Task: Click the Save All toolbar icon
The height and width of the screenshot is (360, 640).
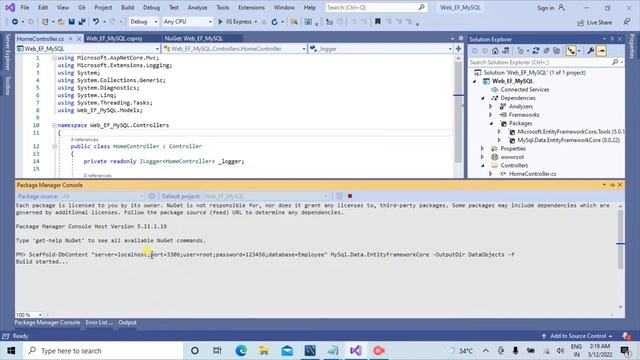Action: [82, 22]
